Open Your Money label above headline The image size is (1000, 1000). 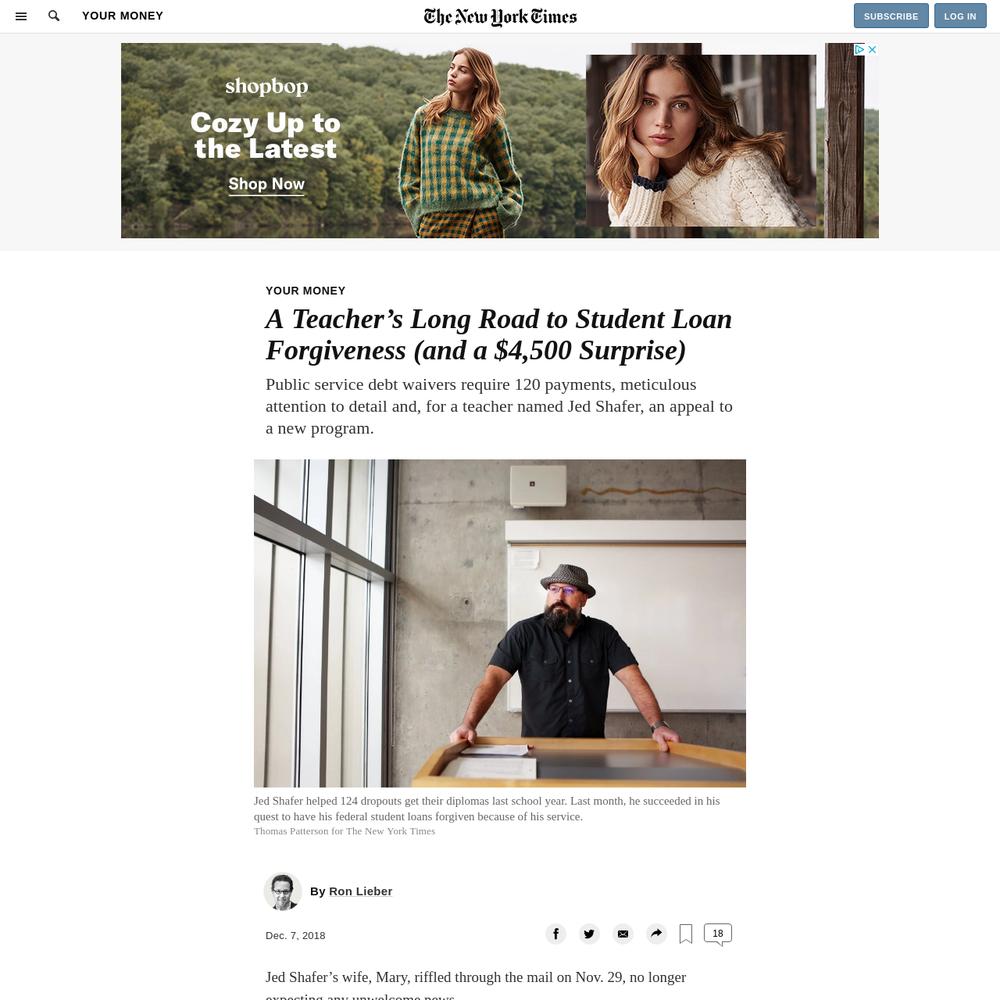(x=305, y=291)
